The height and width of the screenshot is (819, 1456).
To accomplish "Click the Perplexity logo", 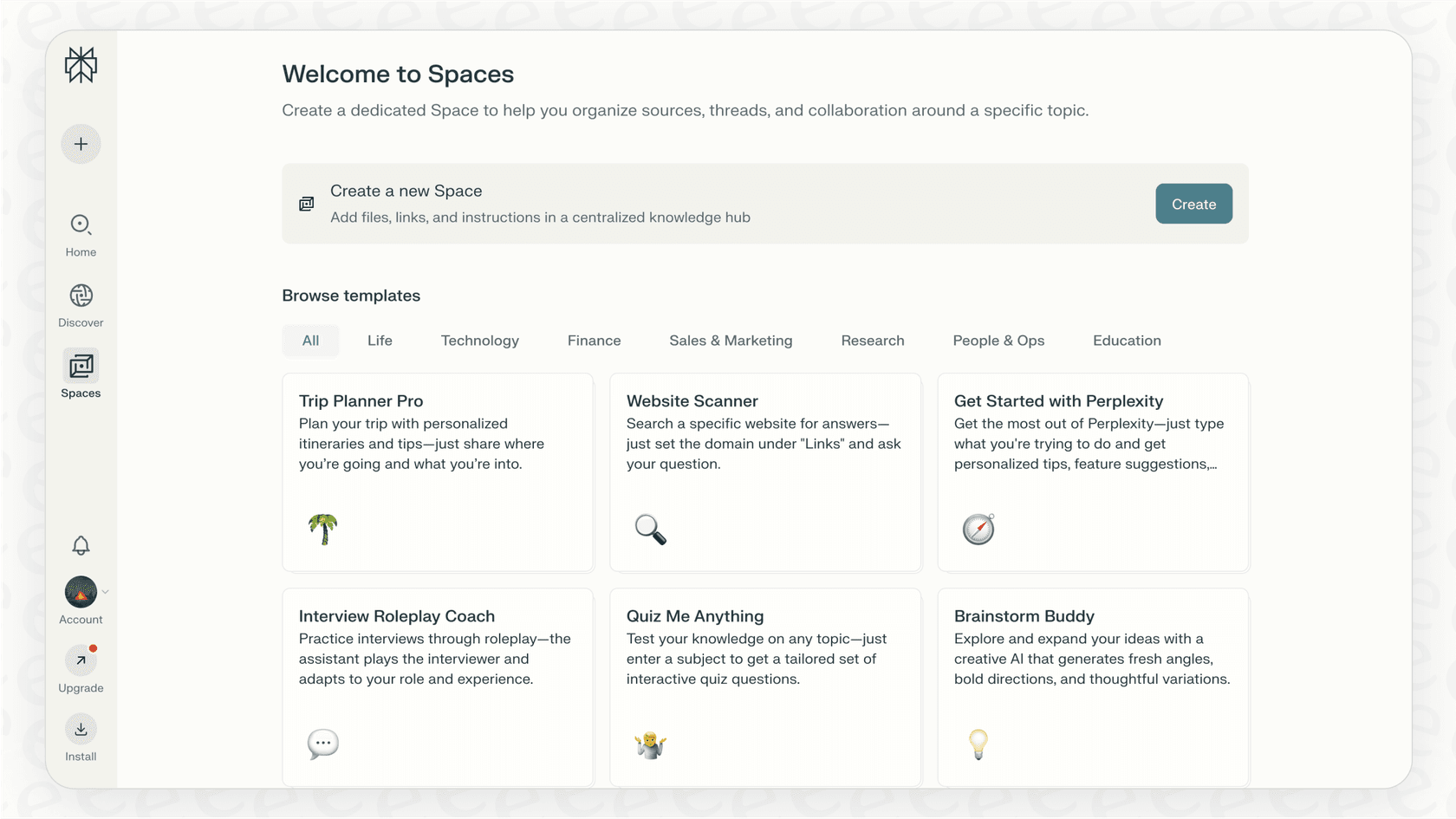I will click(81, 64).
